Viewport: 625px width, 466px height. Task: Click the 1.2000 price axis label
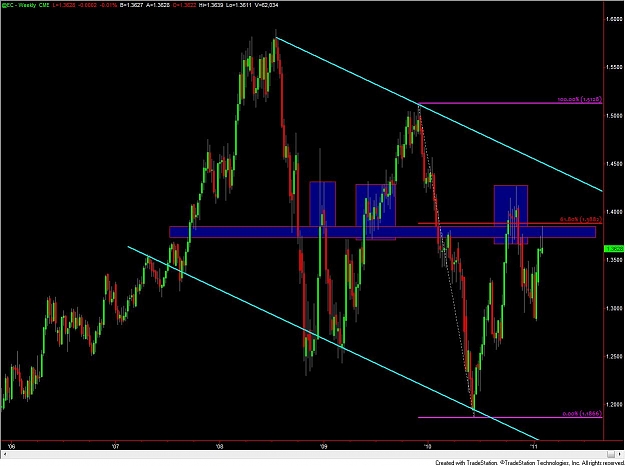tap(614, 404)
